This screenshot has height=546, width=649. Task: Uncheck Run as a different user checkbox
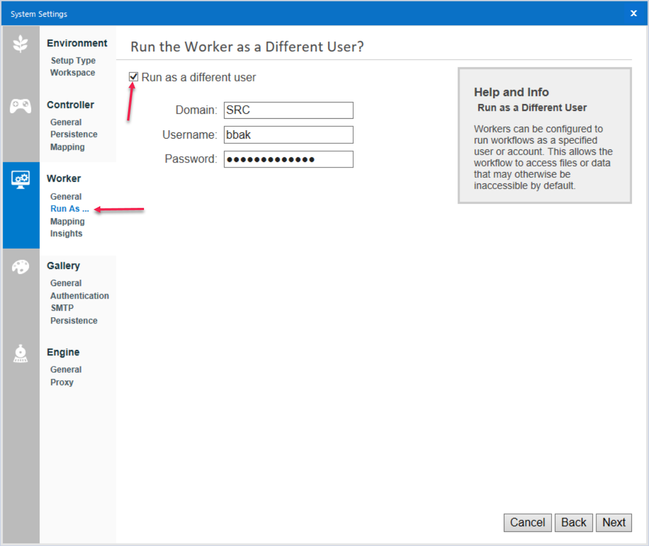click(133, 77)
